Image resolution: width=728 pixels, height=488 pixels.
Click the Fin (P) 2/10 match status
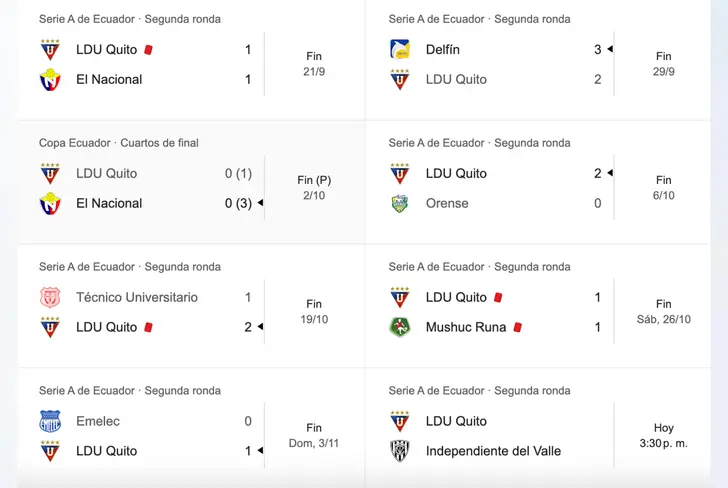tap(314, 188)
